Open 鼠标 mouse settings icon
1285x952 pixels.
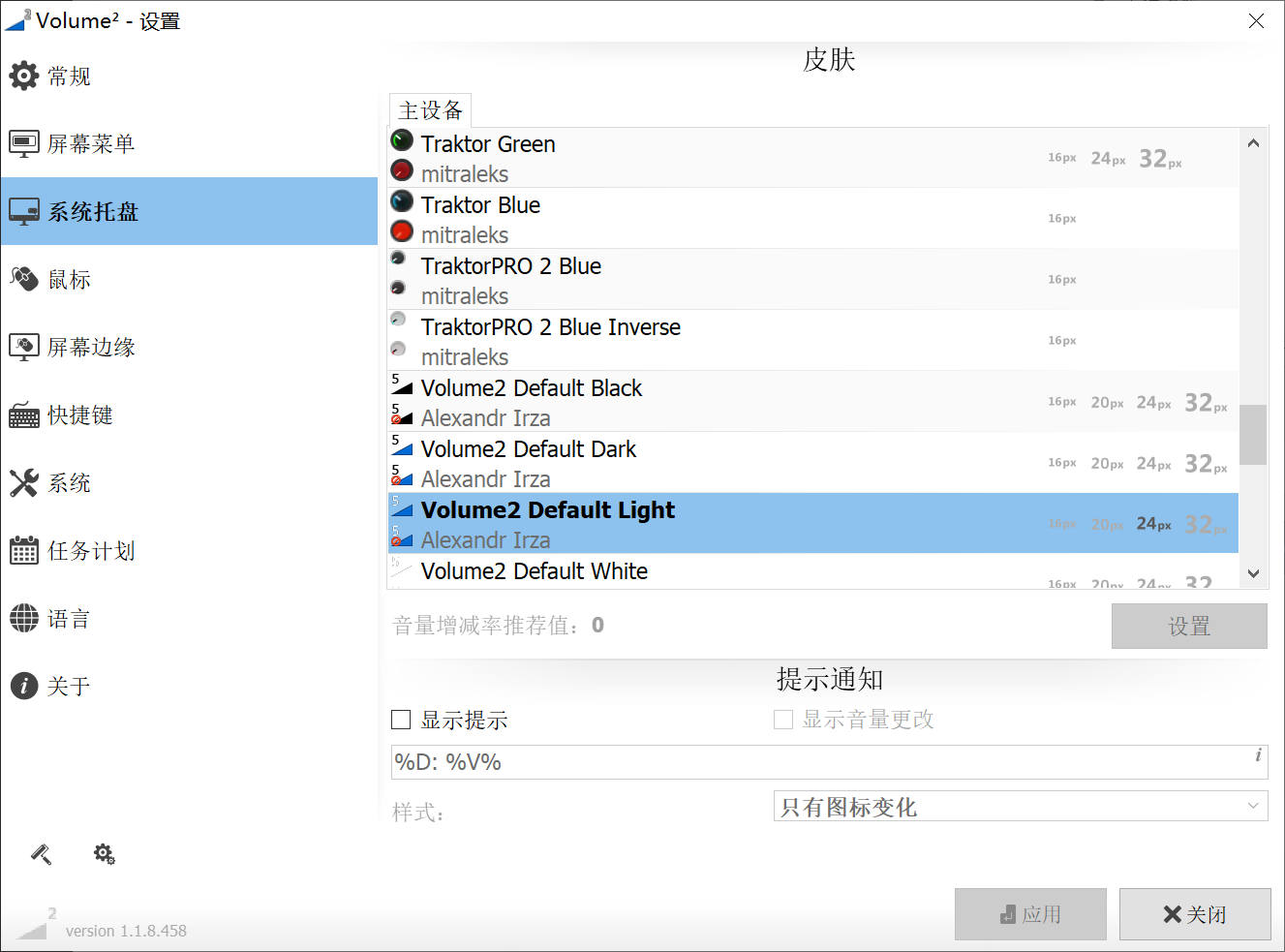point(24,279)
